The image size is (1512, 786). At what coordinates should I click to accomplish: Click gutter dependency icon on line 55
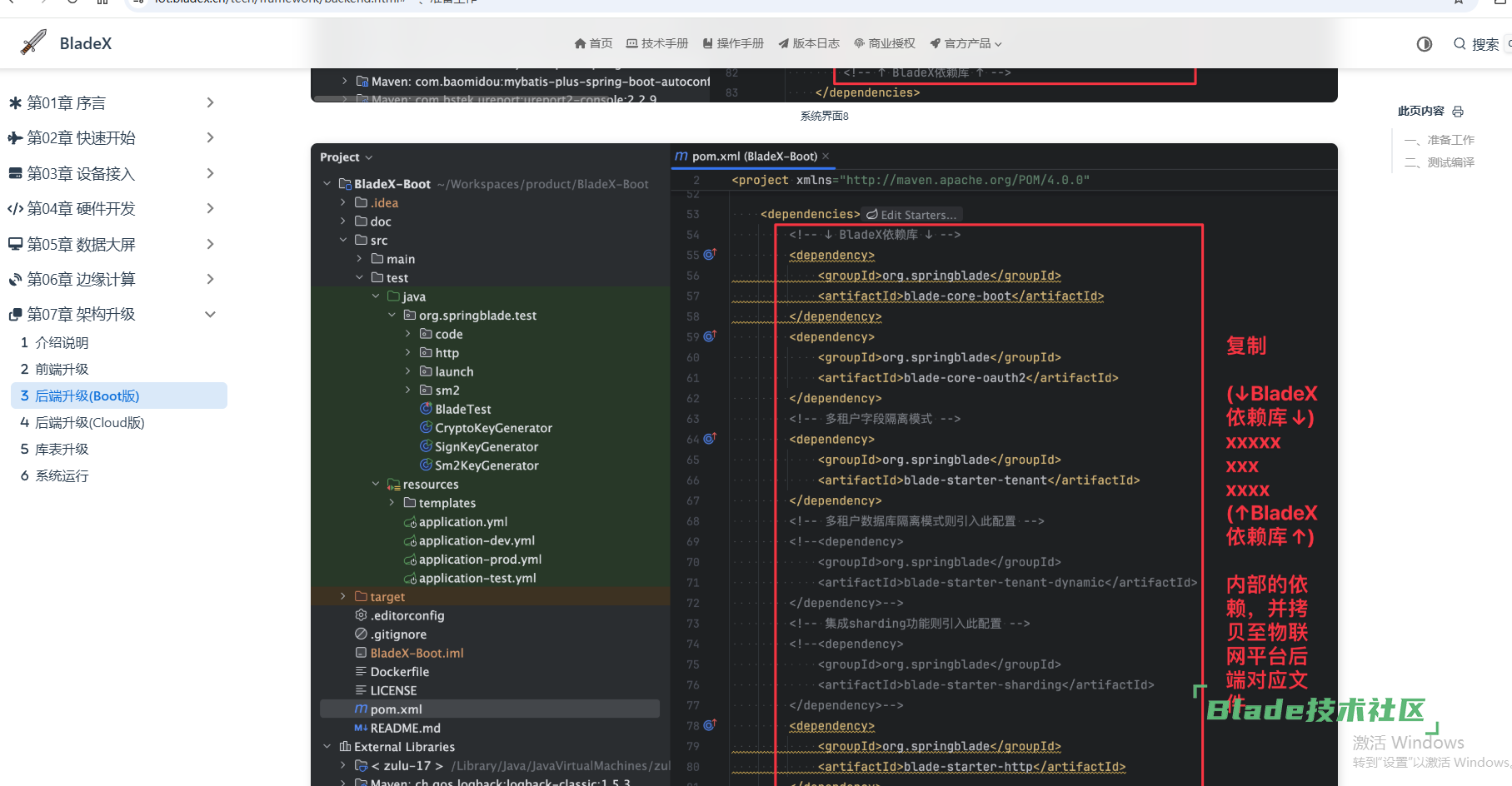pyautogui.click(x=710, y=254)
